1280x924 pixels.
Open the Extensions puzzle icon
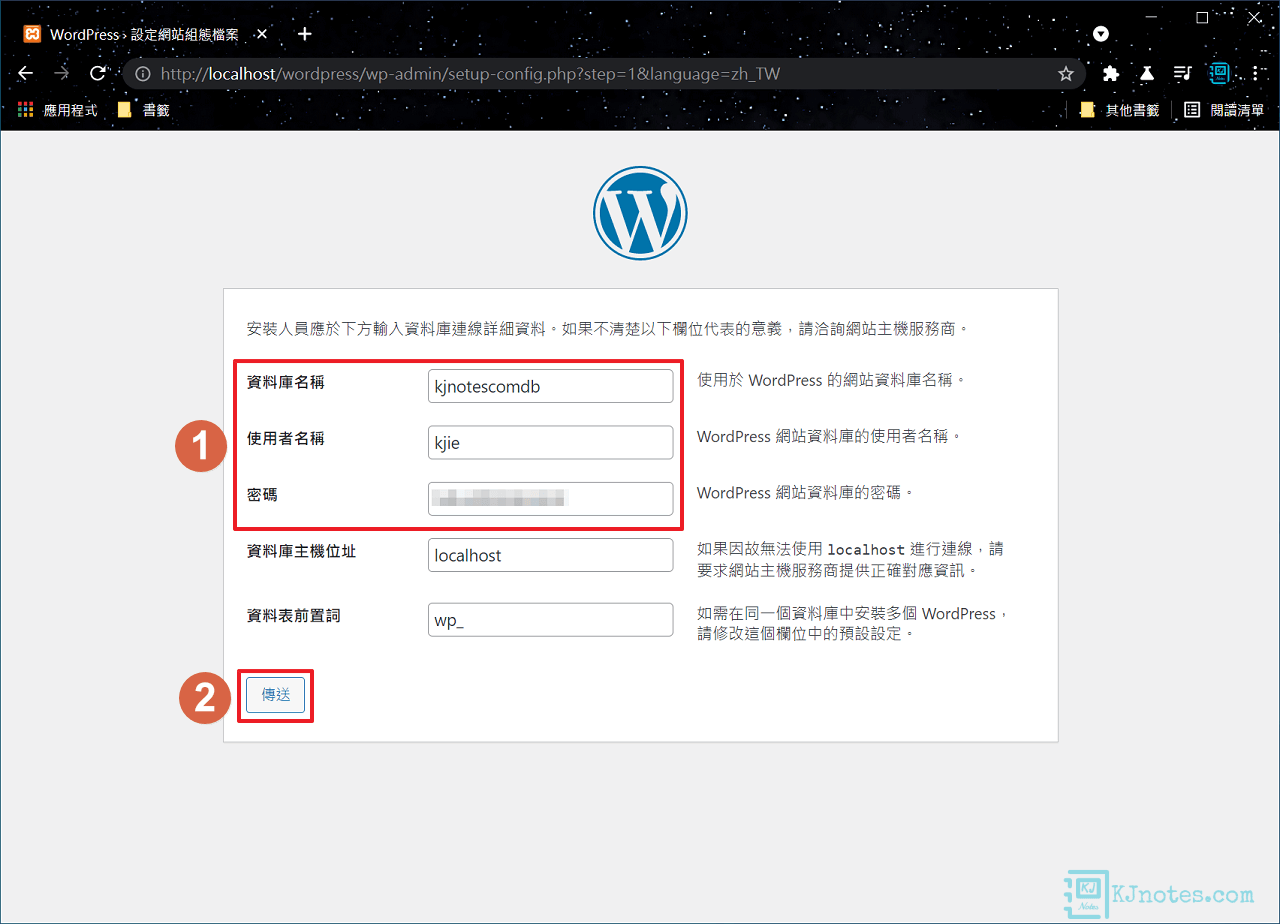tap(1110, 73)
